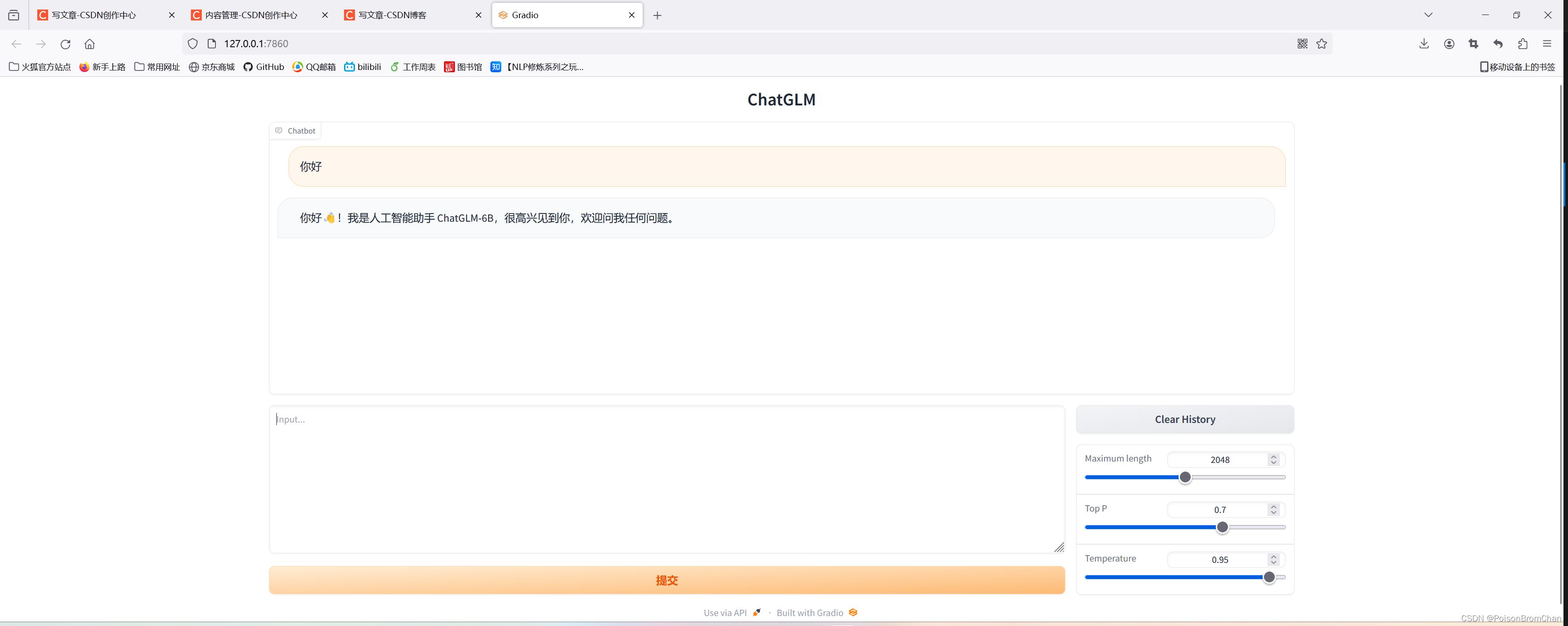Click the Maximum length slider handle
The image size is (1568, 626).
1185,477
